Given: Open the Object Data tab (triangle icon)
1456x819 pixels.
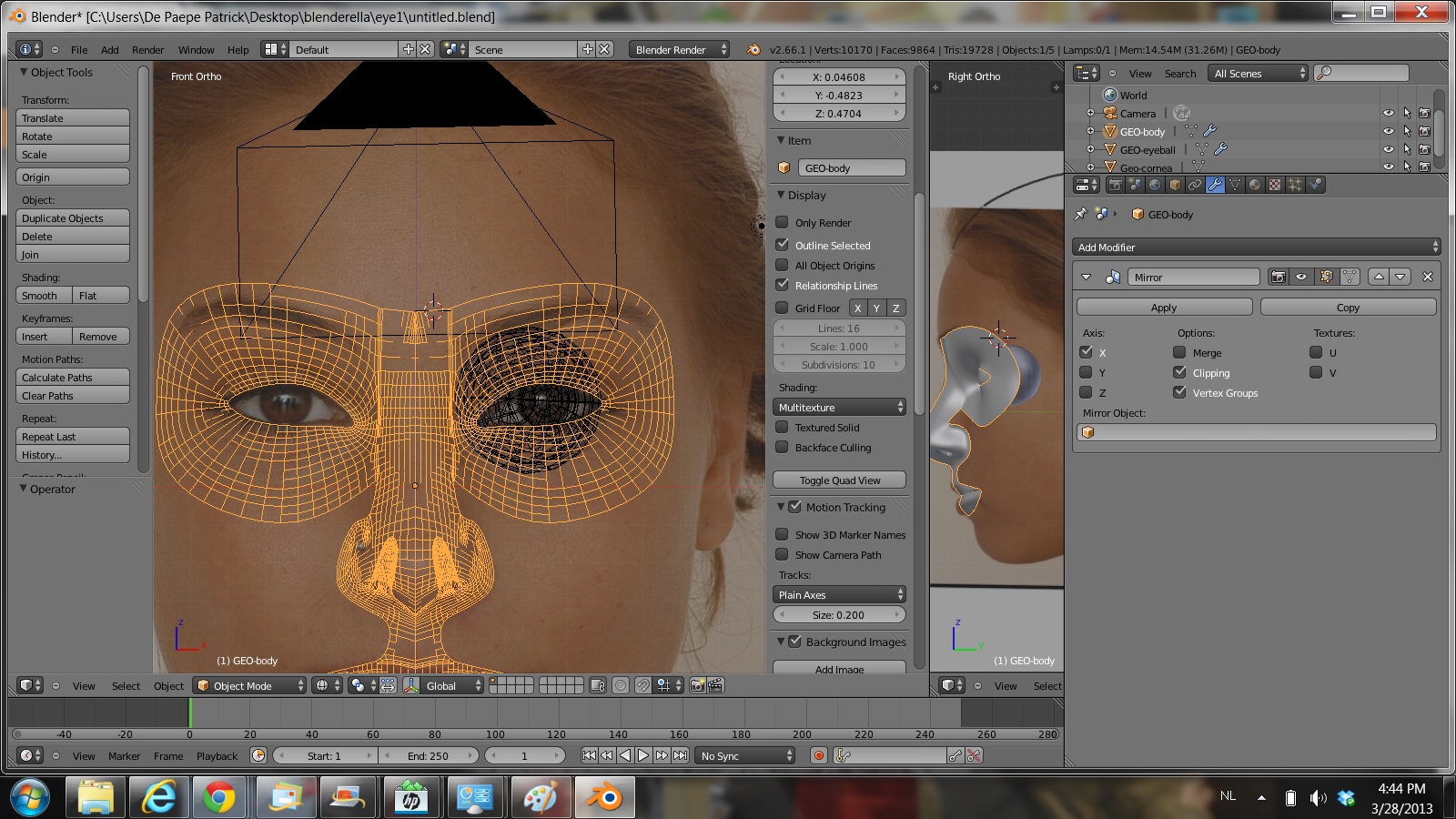Looking at the screenshot, I should pyautogui.click(x=1235, y=185).
